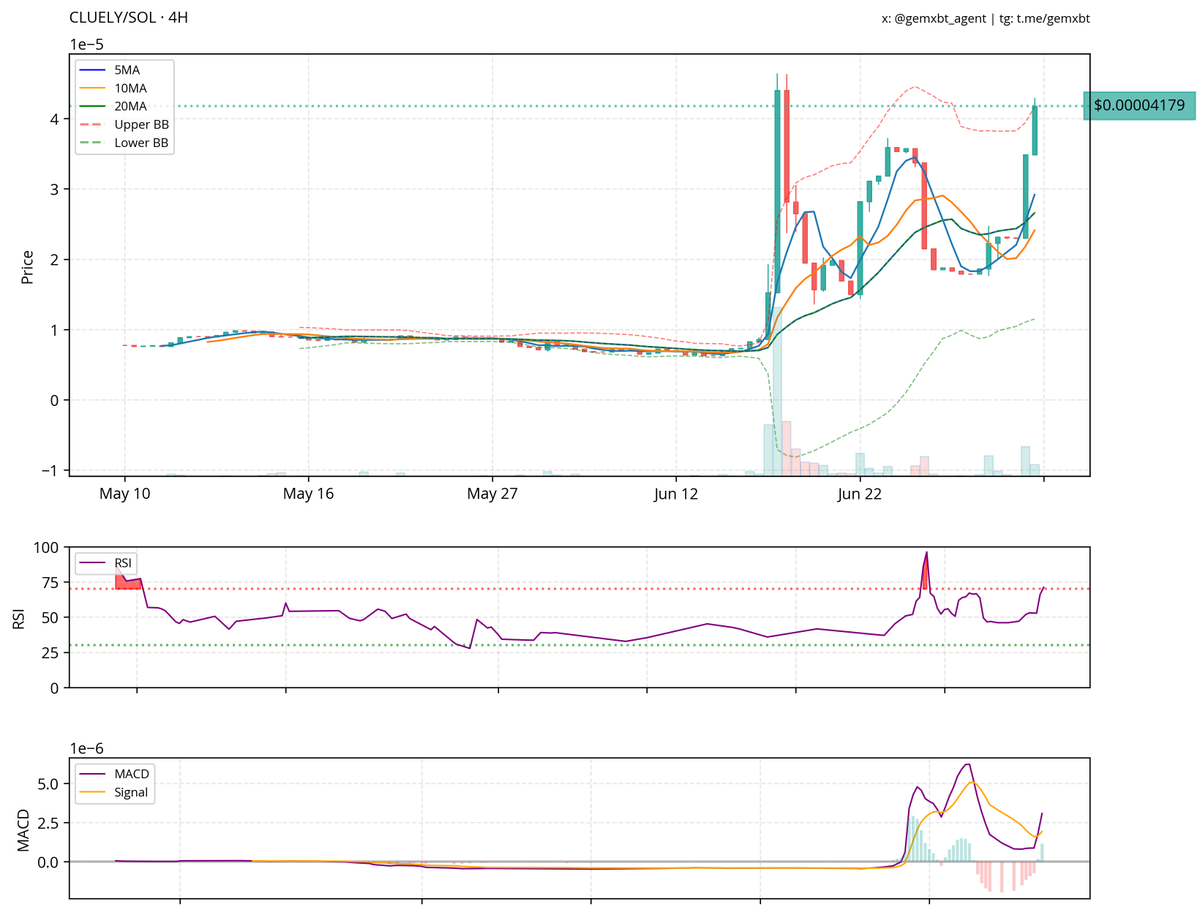
Task: Click the RSI 100 tick label
Action: point(47,548)
